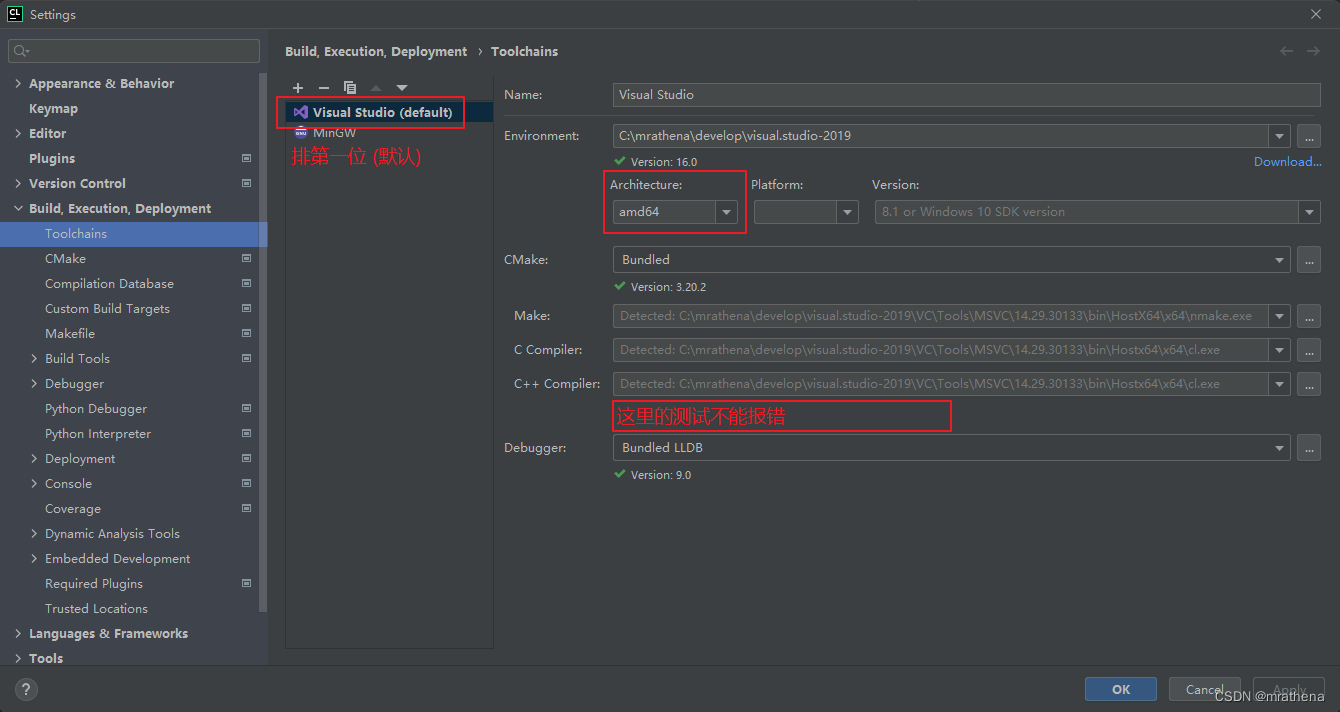Browse for the Debugger path

tap(1309, 448)
